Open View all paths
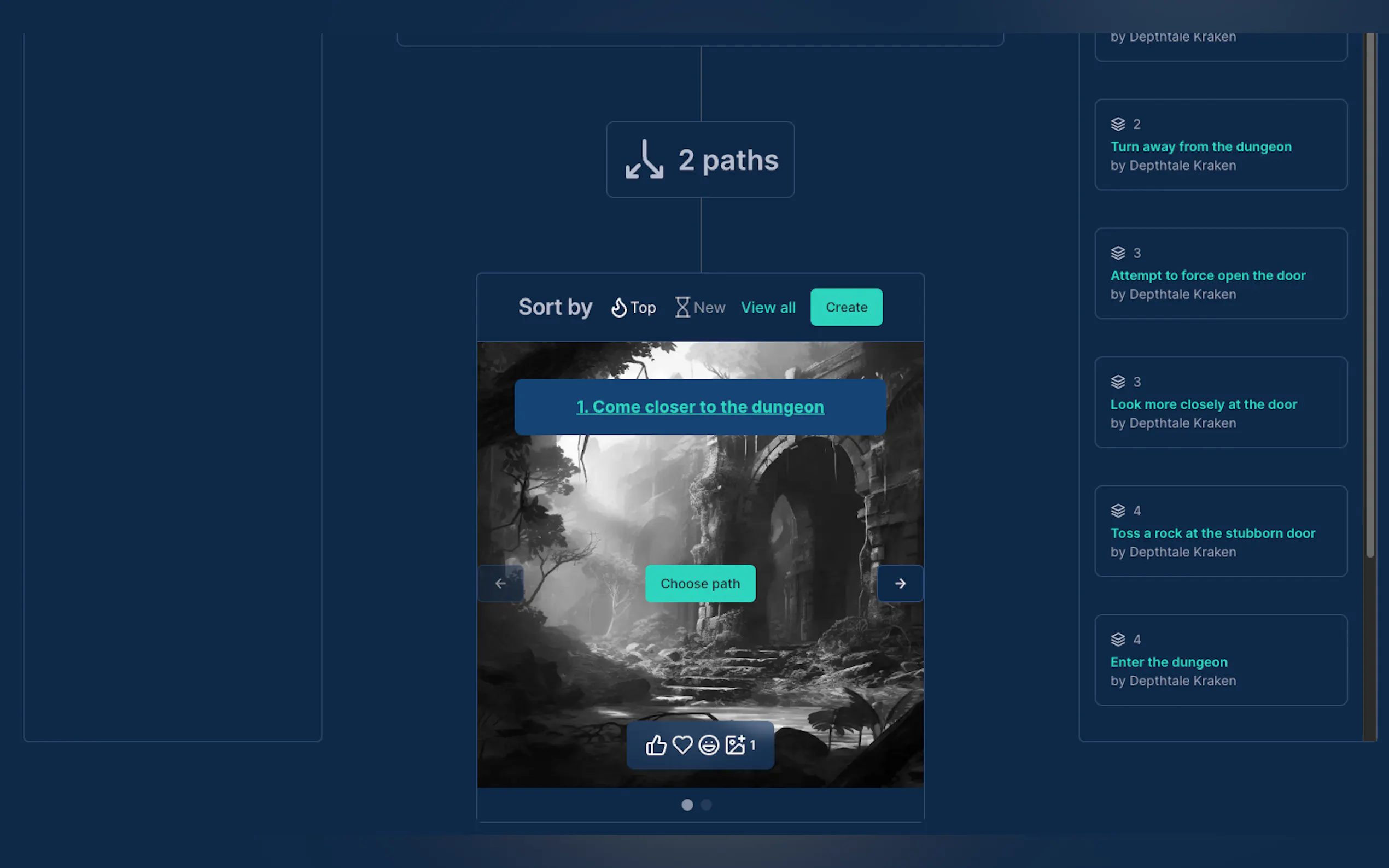The height and width of the screenshot is (868, 1389). [768, 308]
